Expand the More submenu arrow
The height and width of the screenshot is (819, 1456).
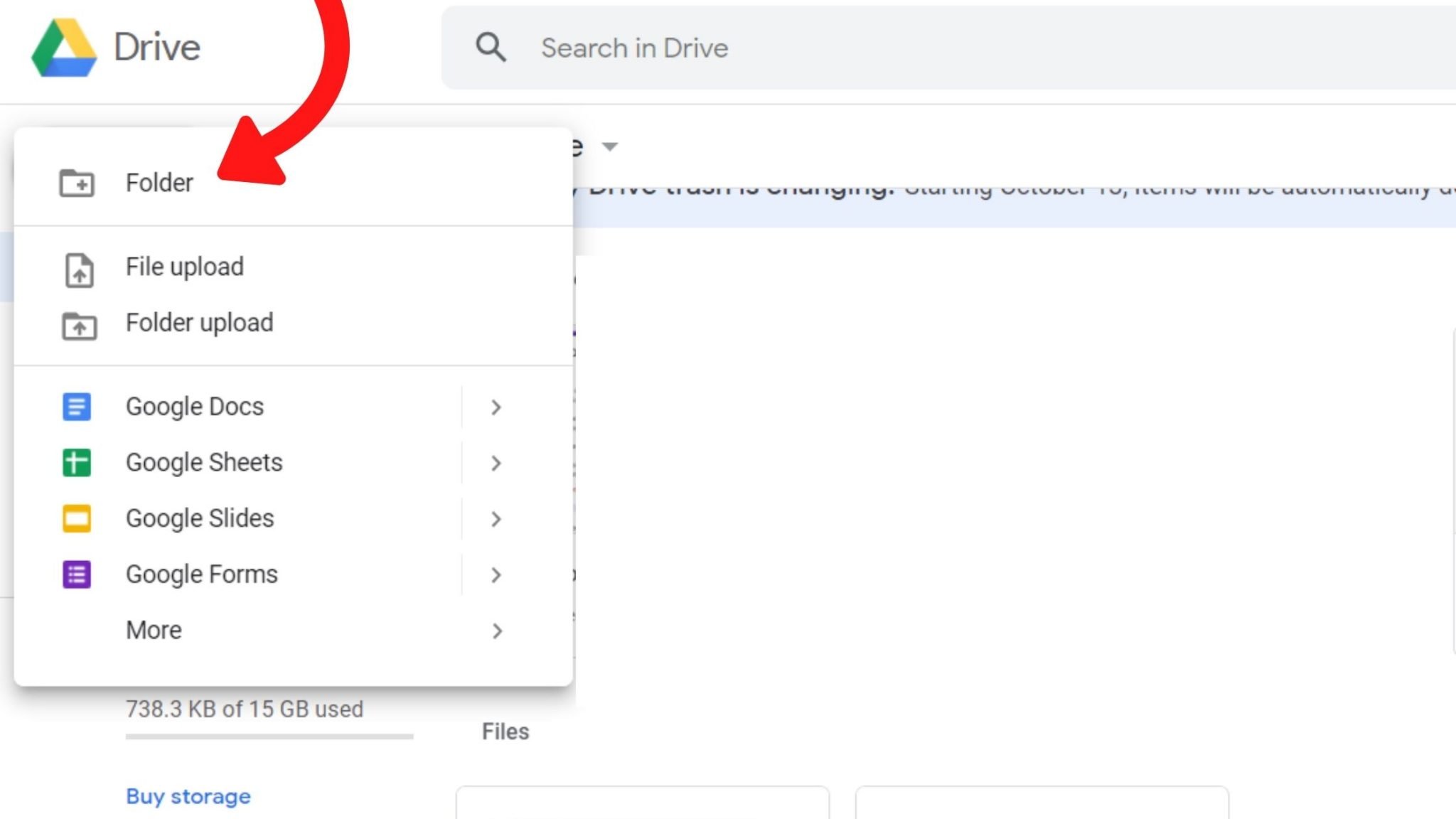(x=497, y=631)
